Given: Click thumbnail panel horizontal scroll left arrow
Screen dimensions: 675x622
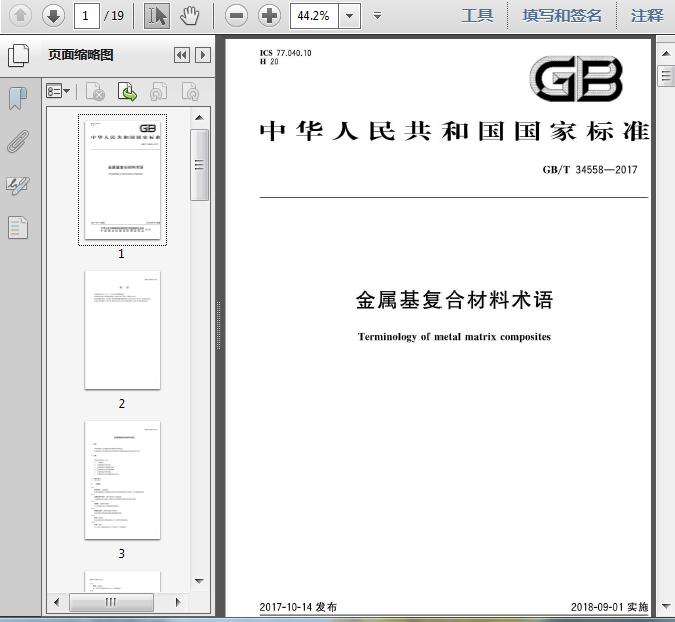Looking at the screenshot, I should pyautogui.click(x=56, y=602).
